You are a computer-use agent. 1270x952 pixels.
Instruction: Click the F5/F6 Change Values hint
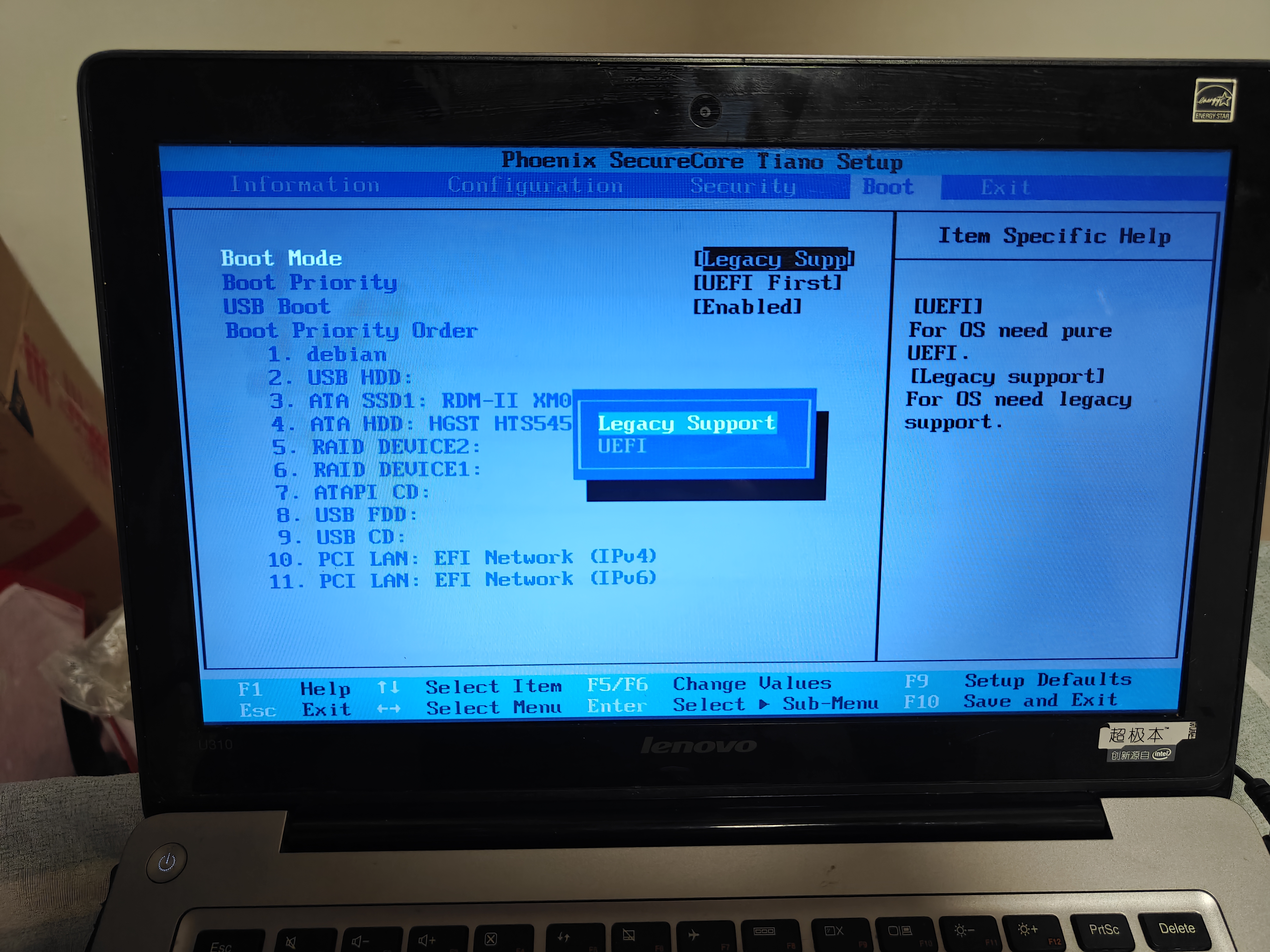(709, 683)
